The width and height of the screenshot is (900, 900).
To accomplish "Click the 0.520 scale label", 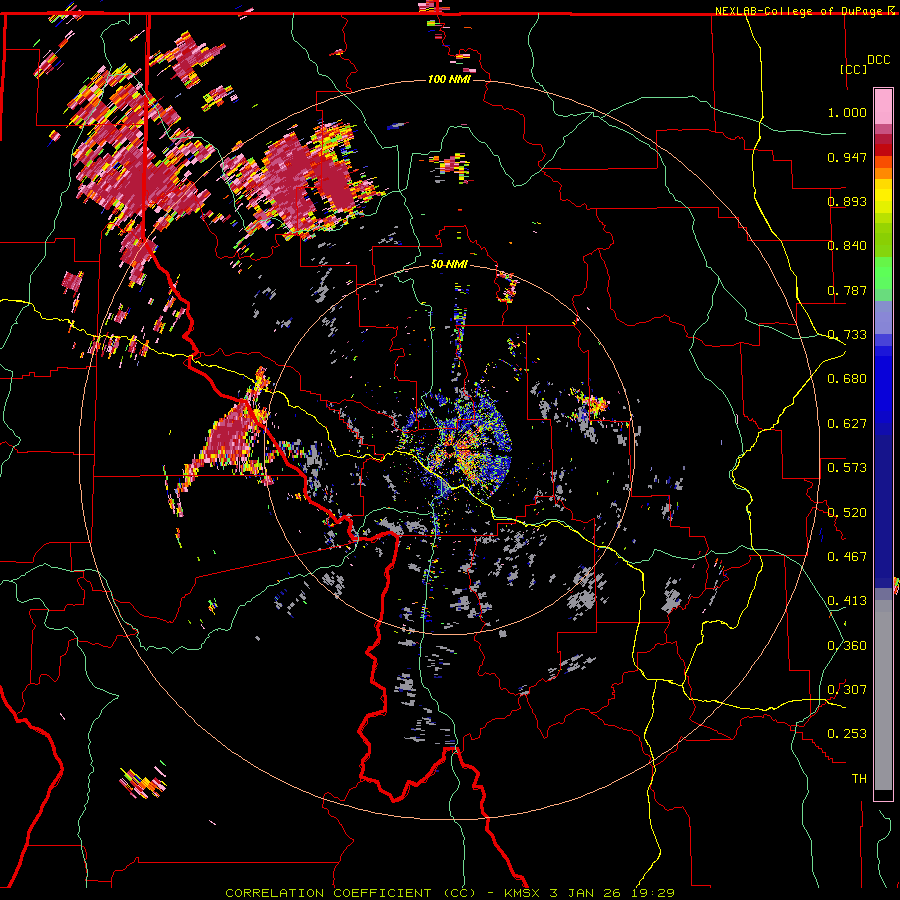I will click(x=847, y=513).
